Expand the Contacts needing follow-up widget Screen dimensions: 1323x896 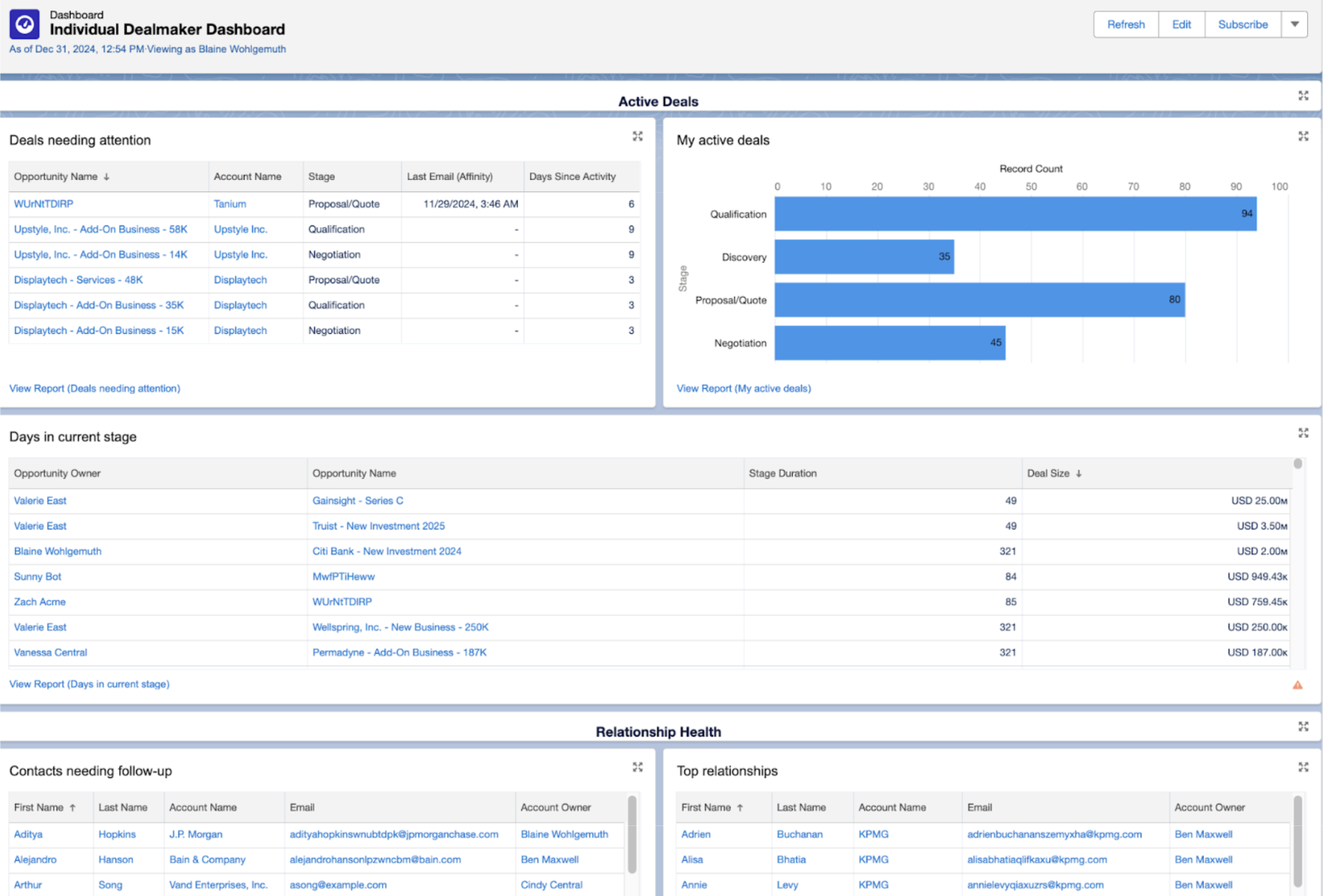coord(638,767)
